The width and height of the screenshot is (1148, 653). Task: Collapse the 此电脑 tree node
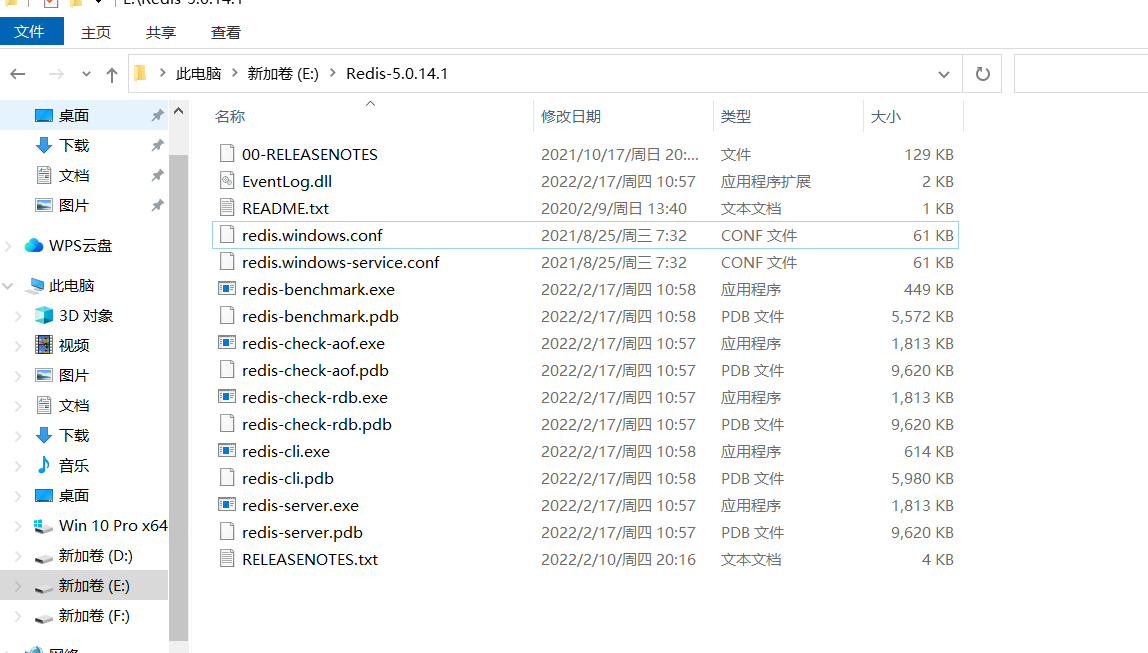tap(9, 286)
